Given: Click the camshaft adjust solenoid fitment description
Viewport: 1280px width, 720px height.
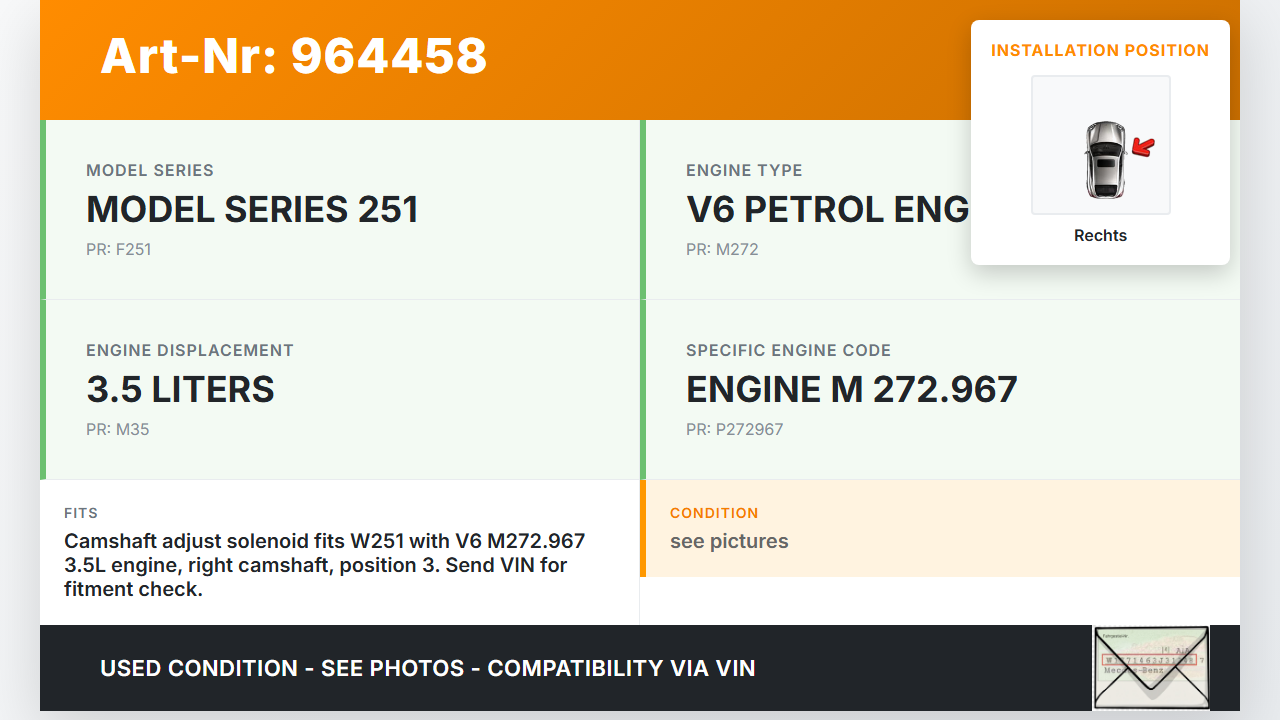Looking at the screenshot, I should (324, 565).
